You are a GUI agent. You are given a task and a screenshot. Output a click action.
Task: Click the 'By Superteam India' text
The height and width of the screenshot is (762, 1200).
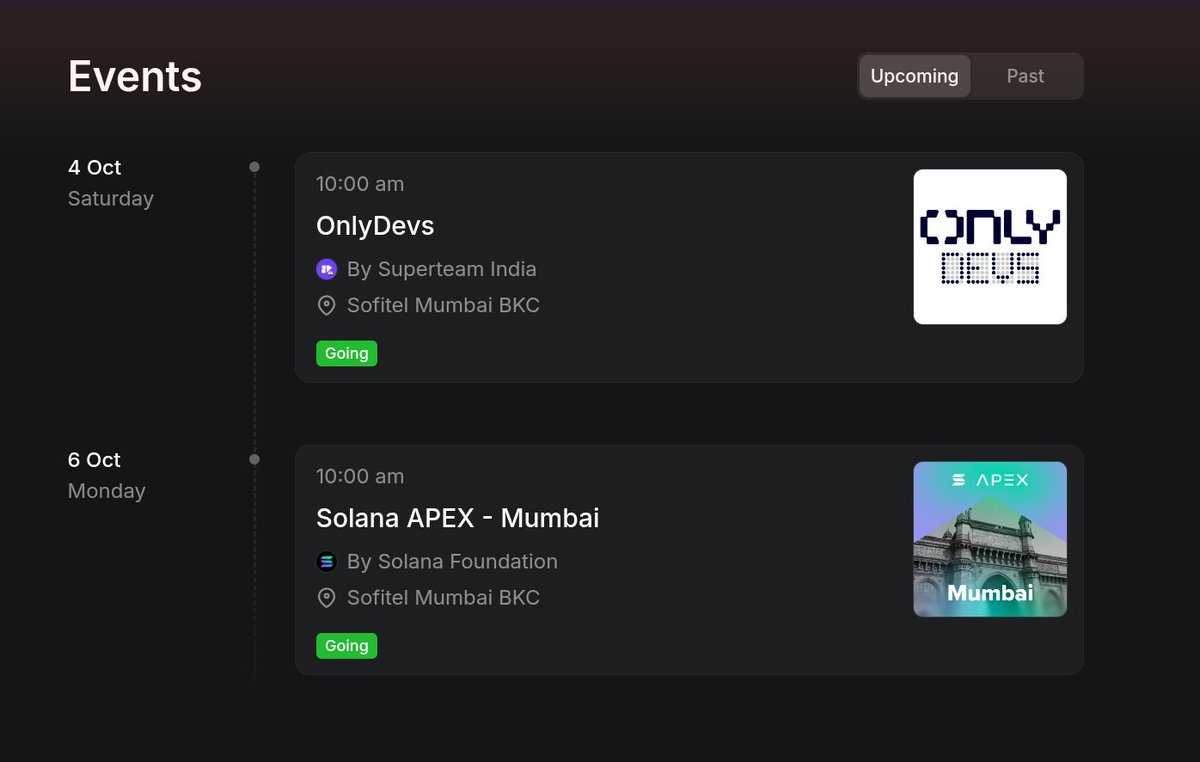[442, 269]
